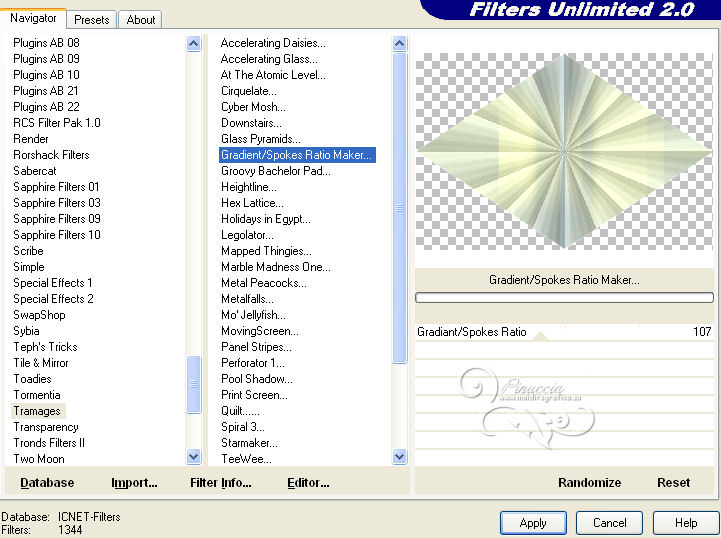Viewport: 721px width, 538px height.
Task: Select Plugins AB 22 category
Action: 46,107
